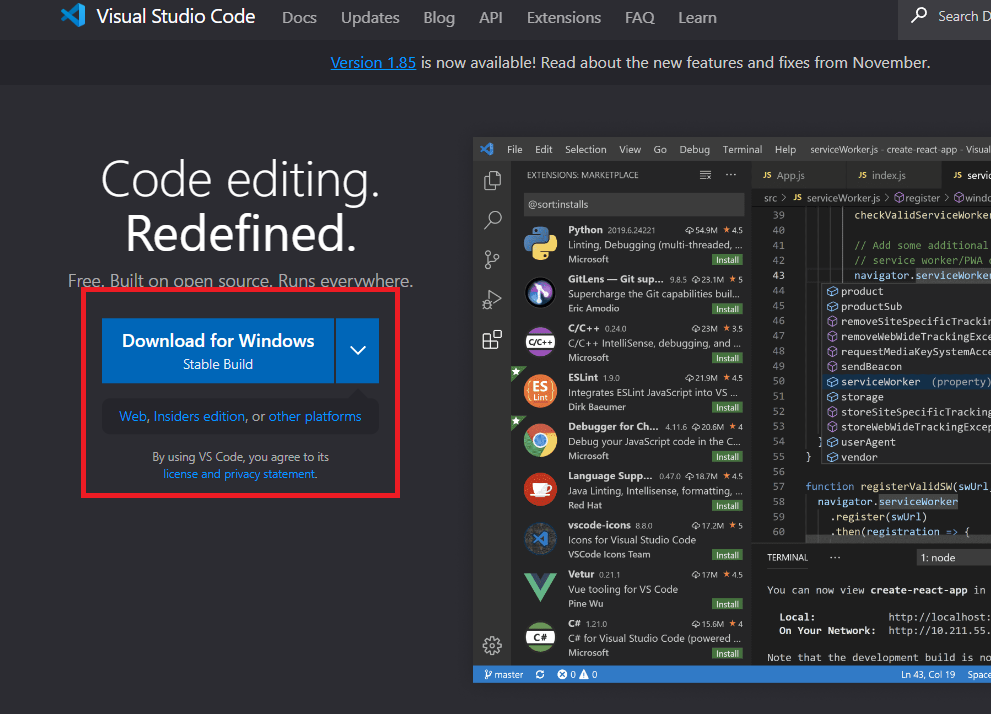993x714 pixels.
Task: Click the Visual Studio Code title text
Action: [175, 16]
